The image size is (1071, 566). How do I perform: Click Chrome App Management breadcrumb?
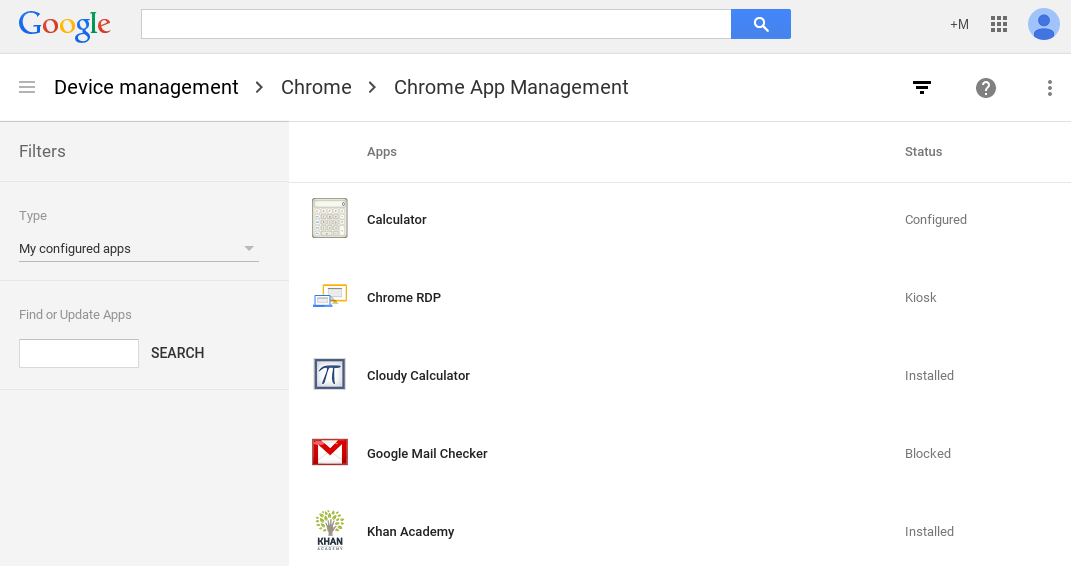[x=511, y=87]
